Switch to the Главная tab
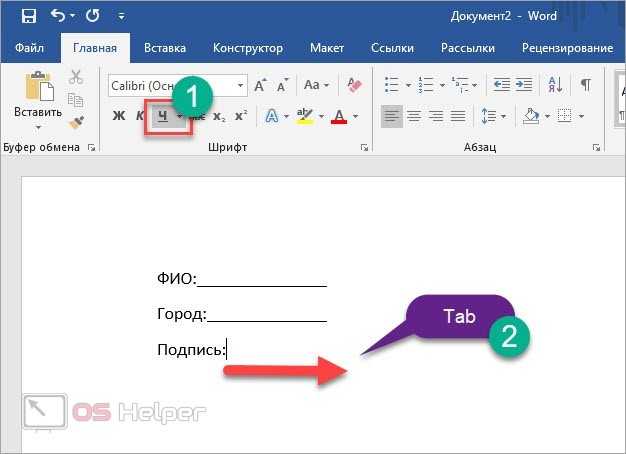This screenshot has width=626, height=454. pyautogui.click(x=95, y=48)
